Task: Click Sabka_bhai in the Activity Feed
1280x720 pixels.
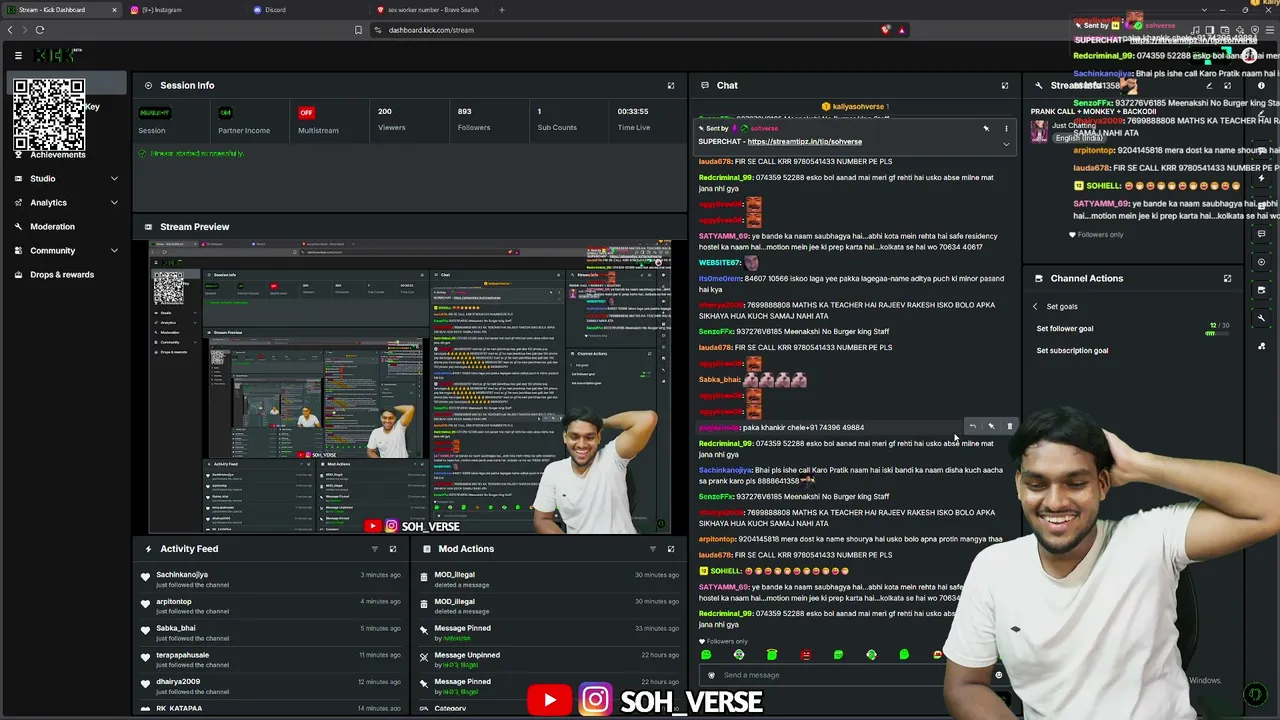Action: coord(176,628)
